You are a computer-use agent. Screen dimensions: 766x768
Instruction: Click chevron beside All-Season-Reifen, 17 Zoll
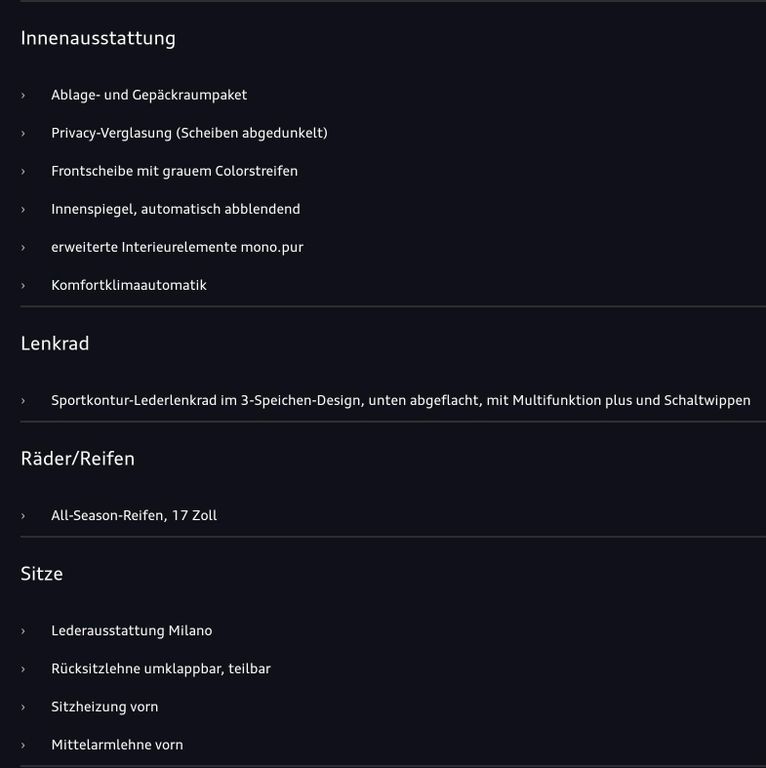[23, 516]
